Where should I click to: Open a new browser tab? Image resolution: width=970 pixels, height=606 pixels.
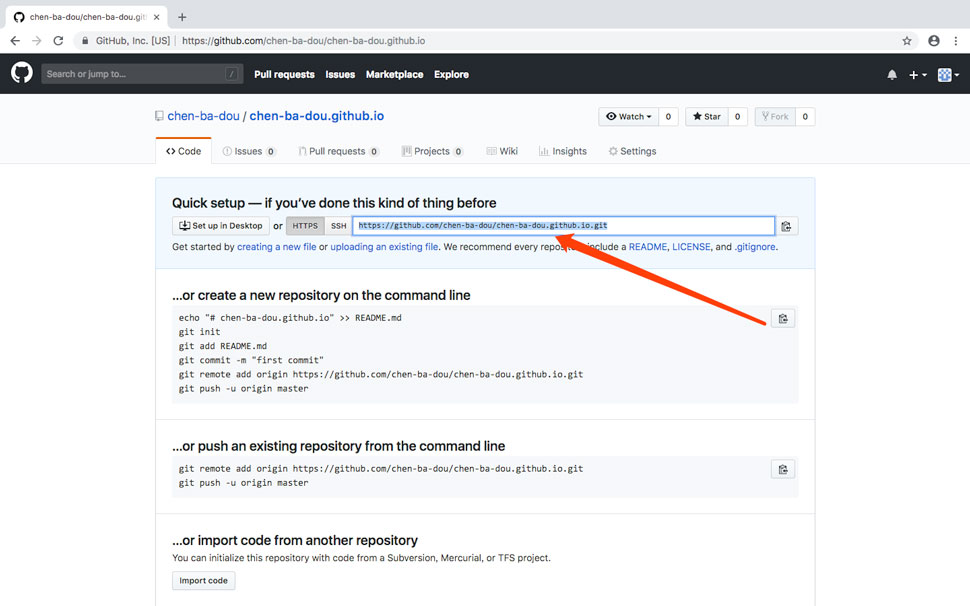click(x=182, y=17)
